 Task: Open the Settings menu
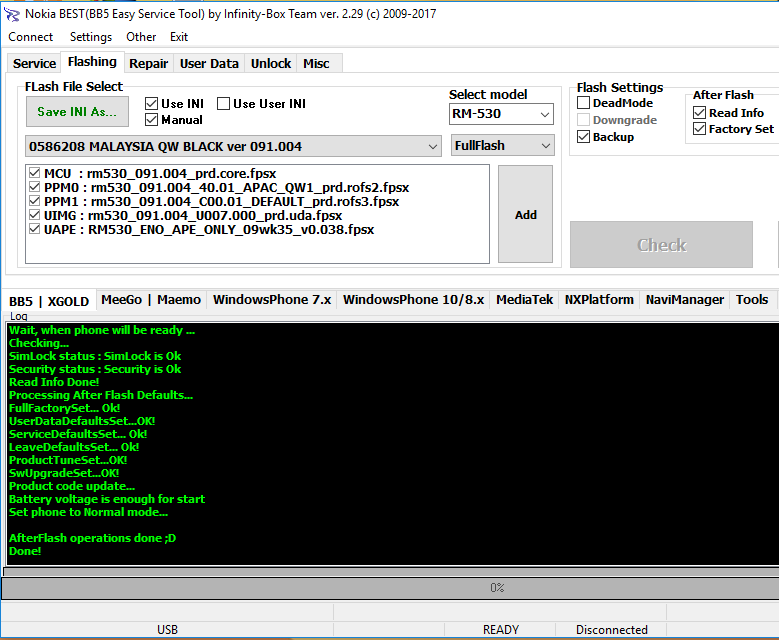(x=91, y=37)
